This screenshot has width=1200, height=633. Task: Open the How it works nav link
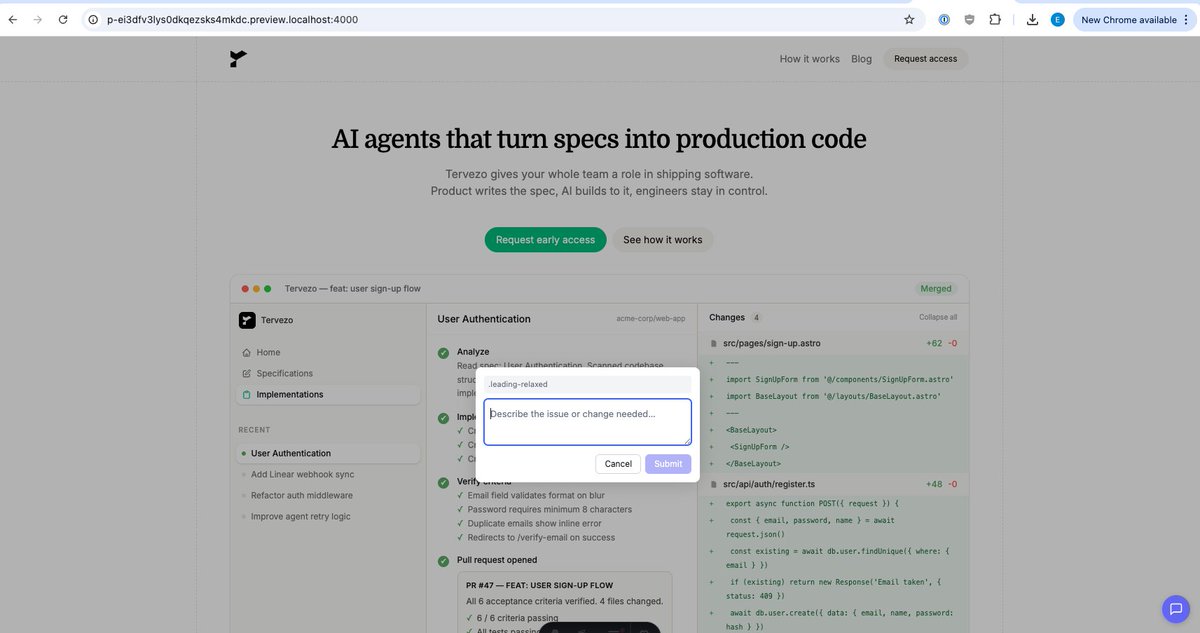pos(810,59)
